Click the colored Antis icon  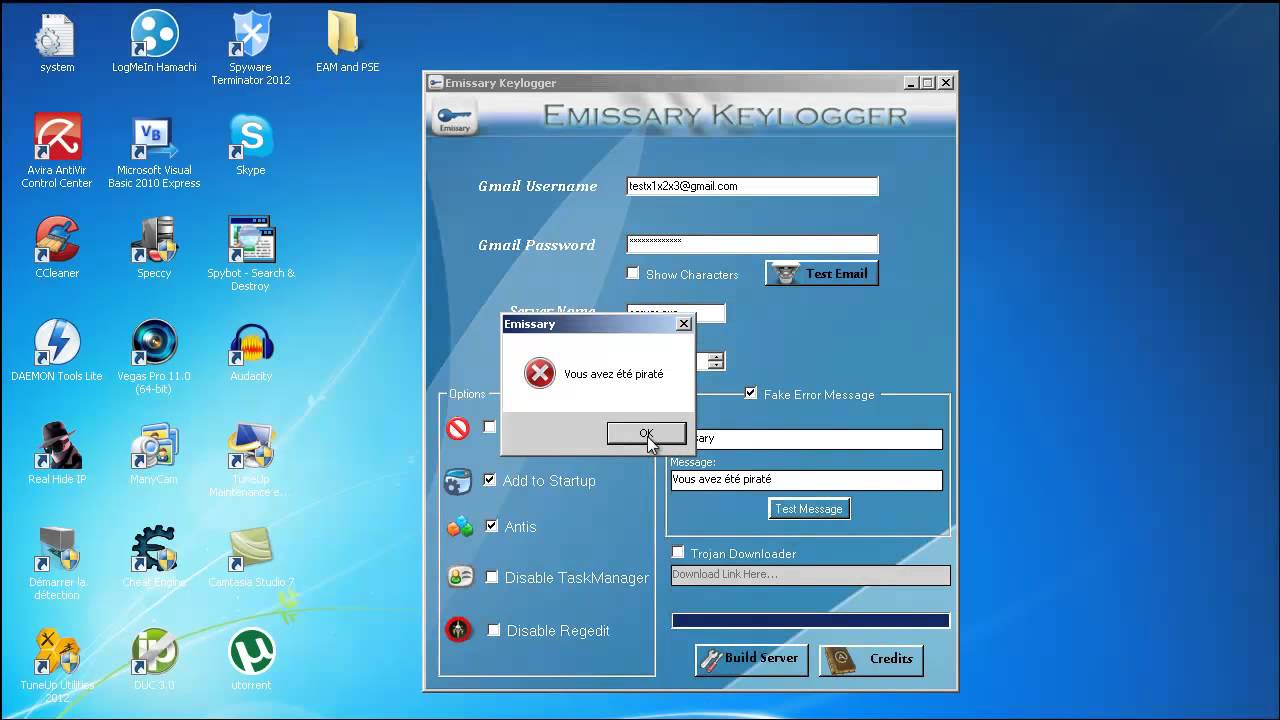click(x=460, y=527)
